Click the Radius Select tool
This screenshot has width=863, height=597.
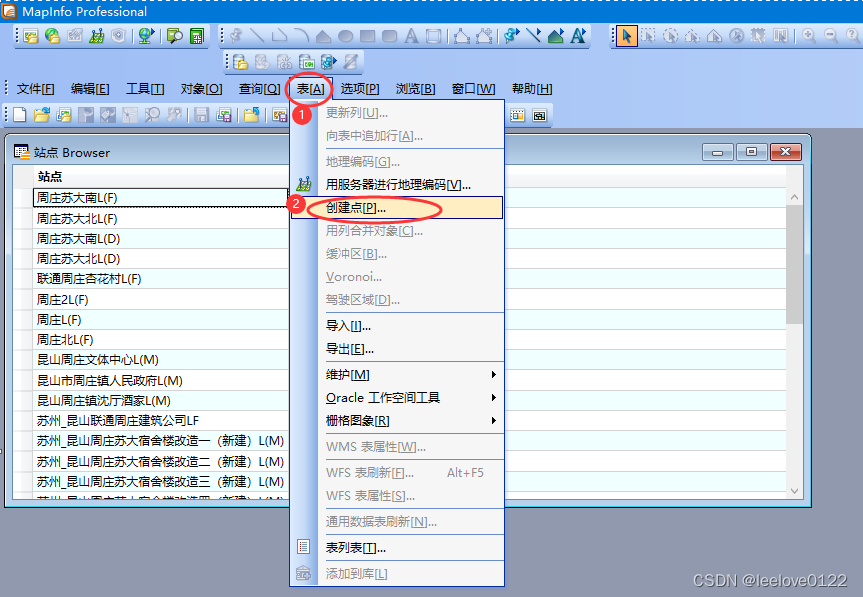pyautogui.click(x=670, y=36)
